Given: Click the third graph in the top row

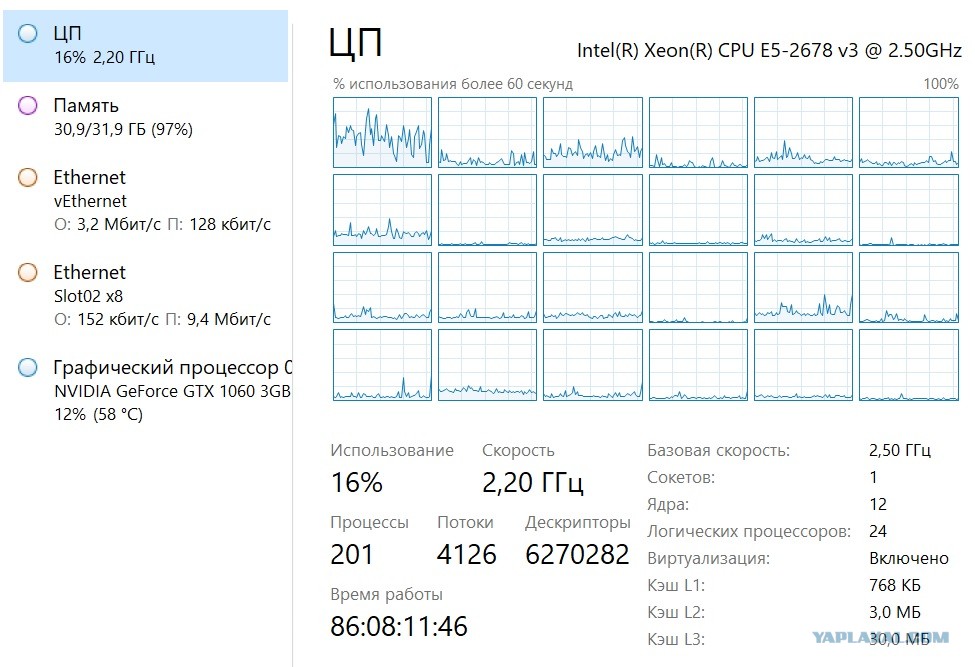Looking at the screenshot, I should pos(593,132).
